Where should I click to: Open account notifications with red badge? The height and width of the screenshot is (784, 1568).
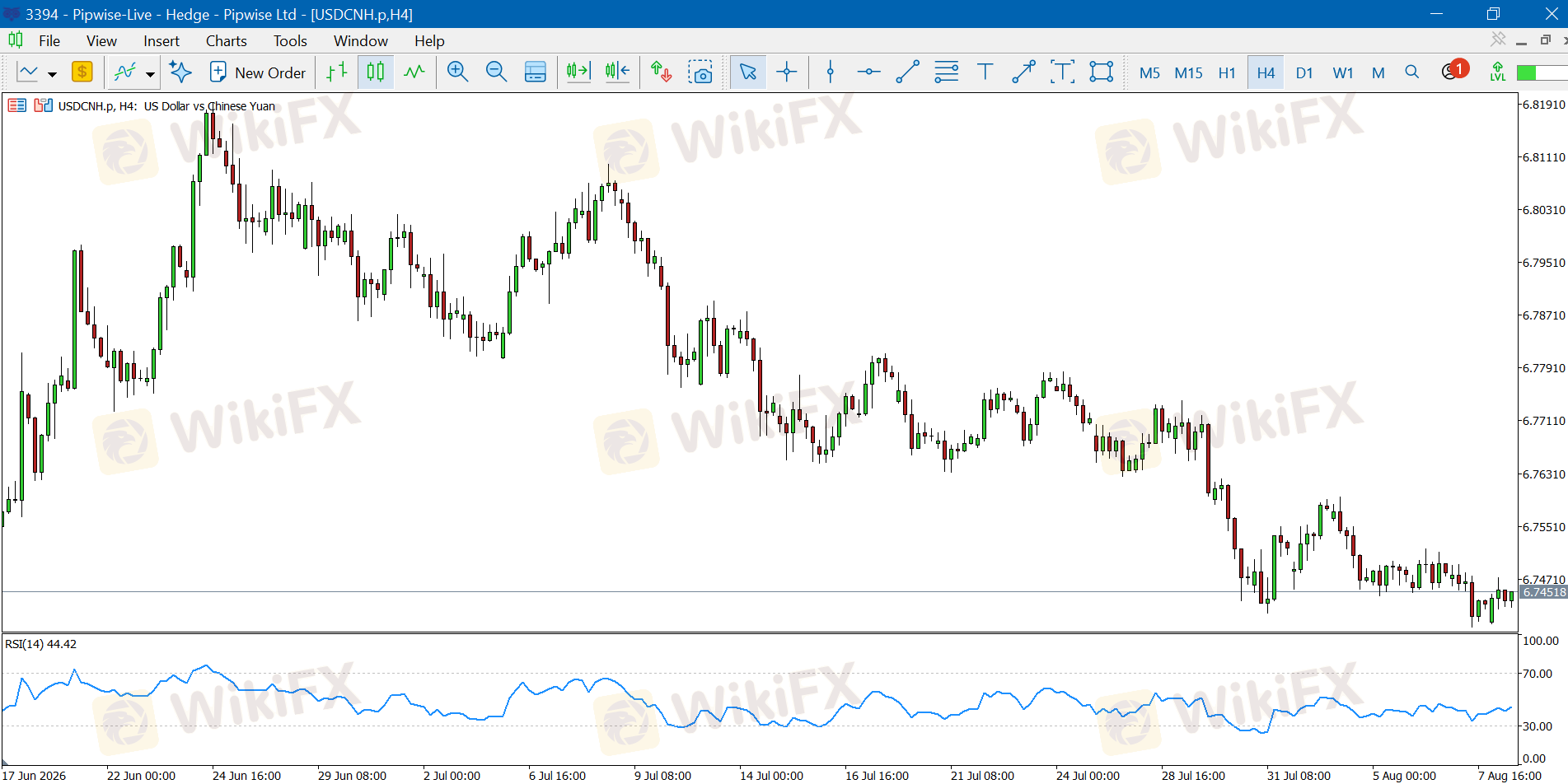(x=1454, y=71)
